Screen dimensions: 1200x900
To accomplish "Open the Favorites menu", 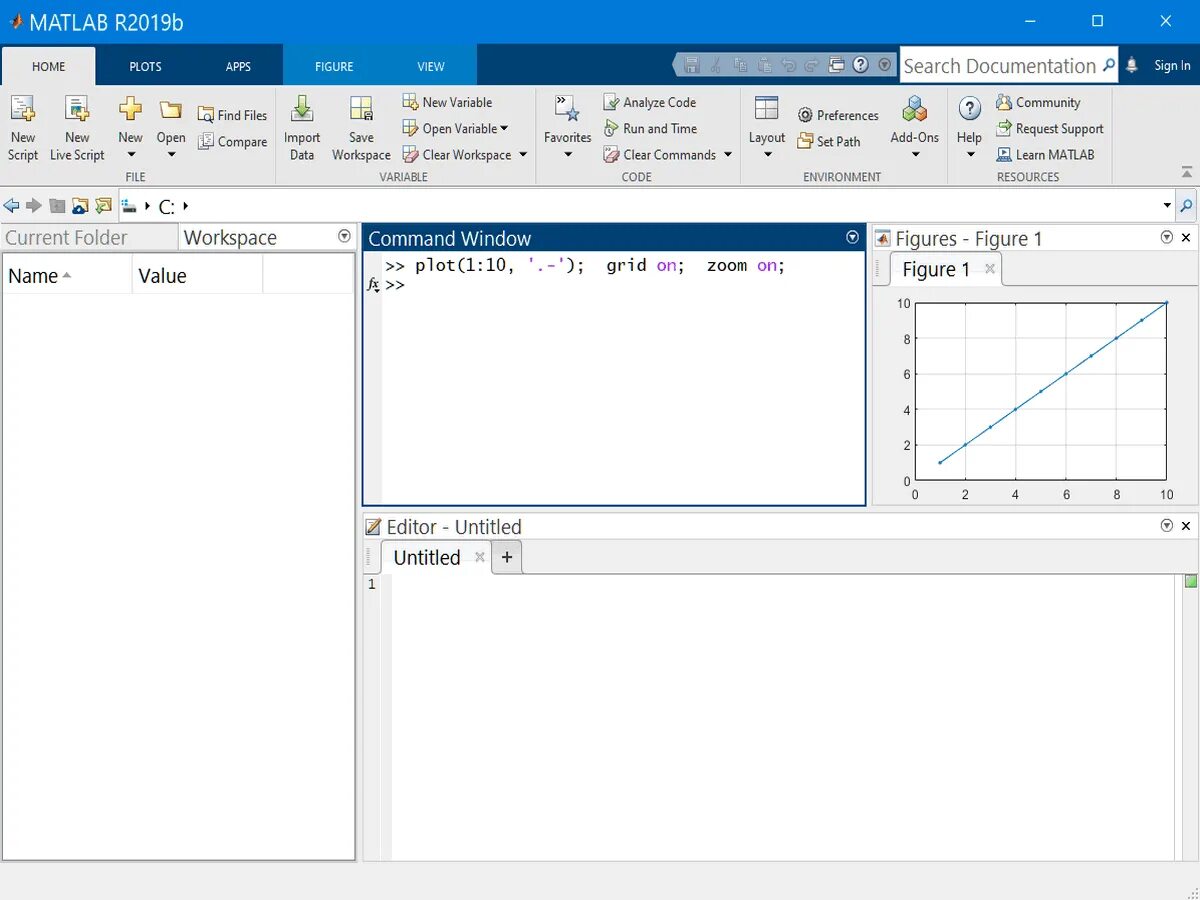I will [568, 128].
